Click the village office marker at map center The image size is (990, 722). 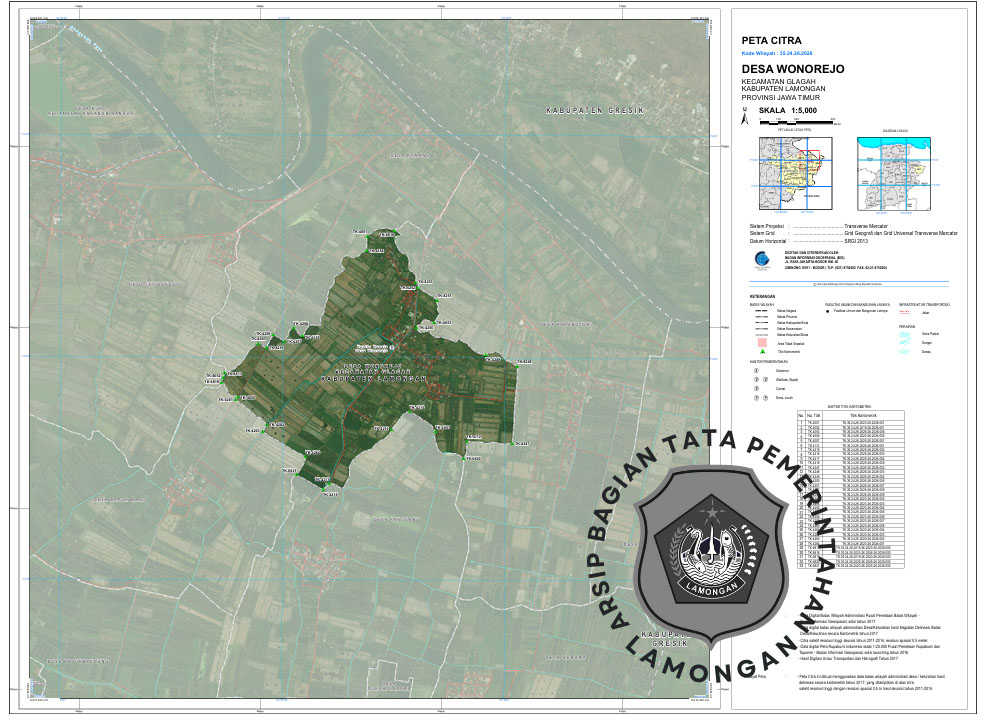tap(391, 346)
